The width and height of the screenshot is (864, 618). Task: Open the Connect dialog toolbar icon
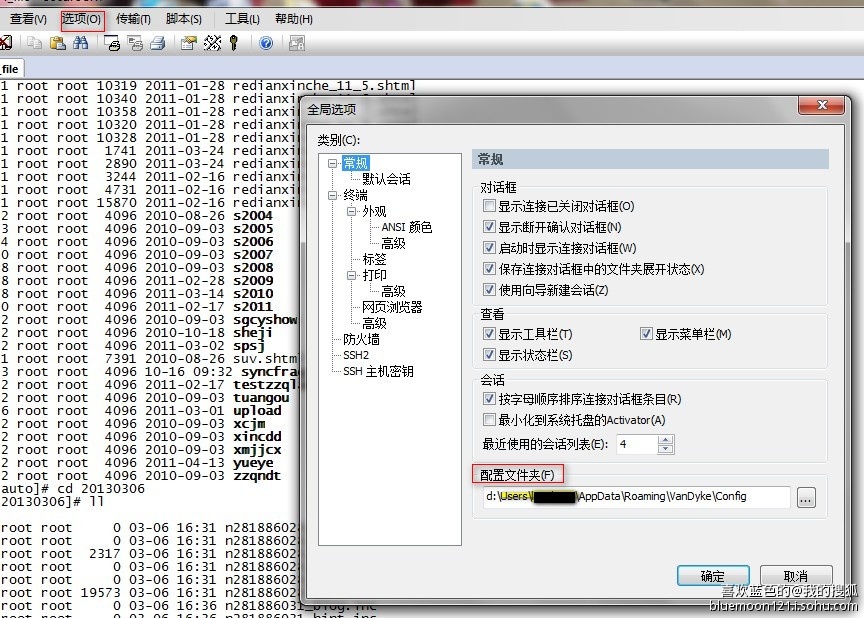click(113, 44)
